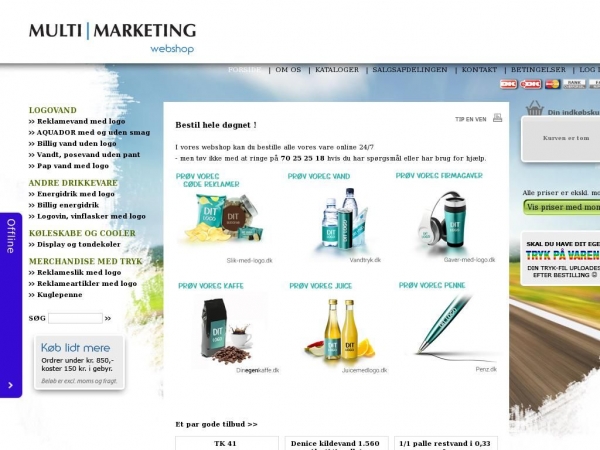Click the Multi Marketing webshop logo
600x450 pixels.
point(112,36)
